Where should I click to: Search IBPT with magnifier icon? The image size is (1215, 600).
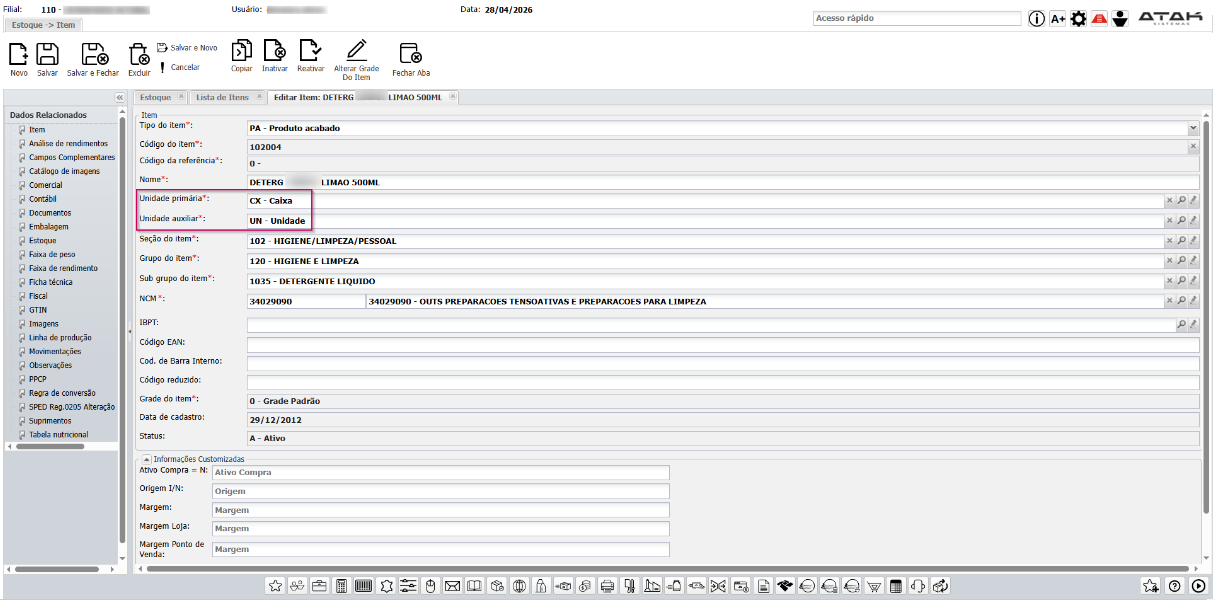click(x=1181, y=325)
